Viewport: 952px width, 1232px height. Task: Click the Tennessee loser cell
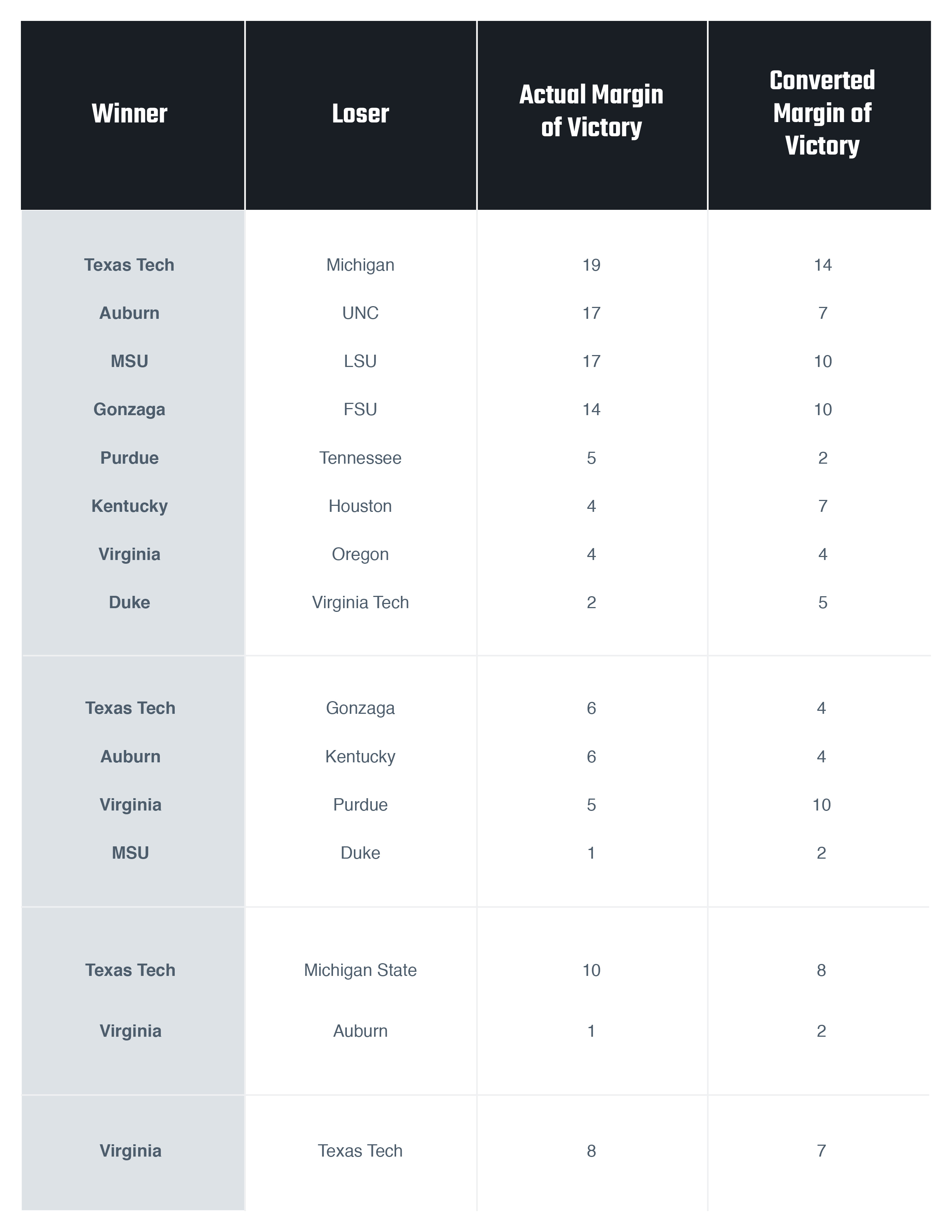point(360,457)
